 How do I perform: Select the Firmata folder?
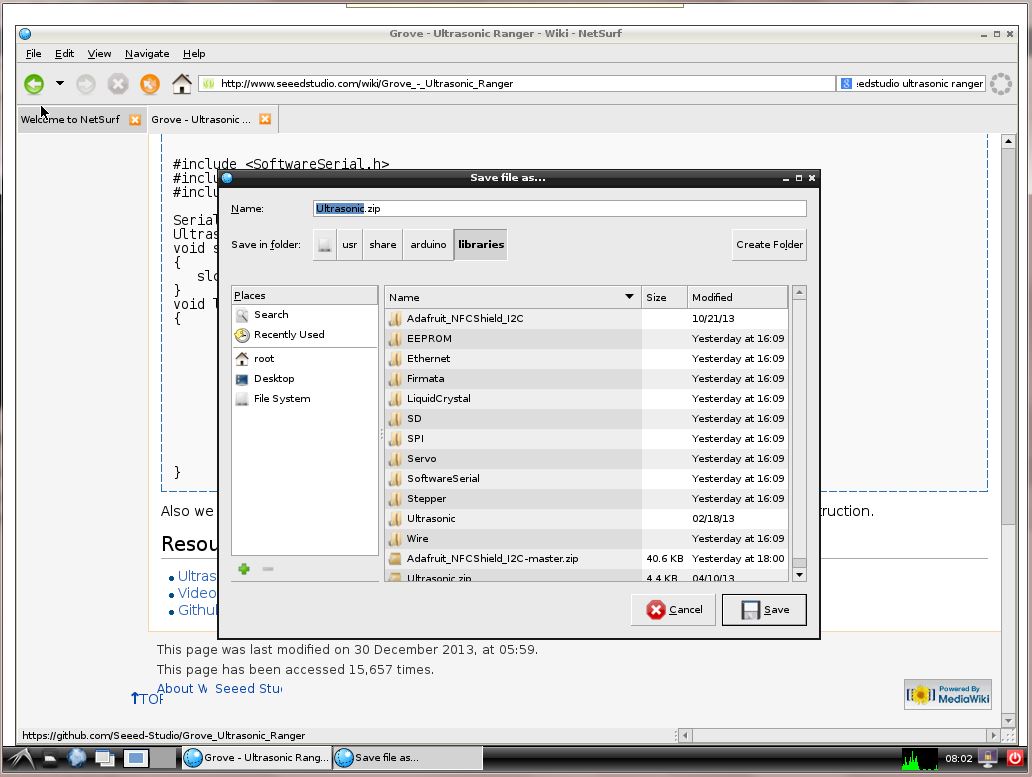[586, 378]
